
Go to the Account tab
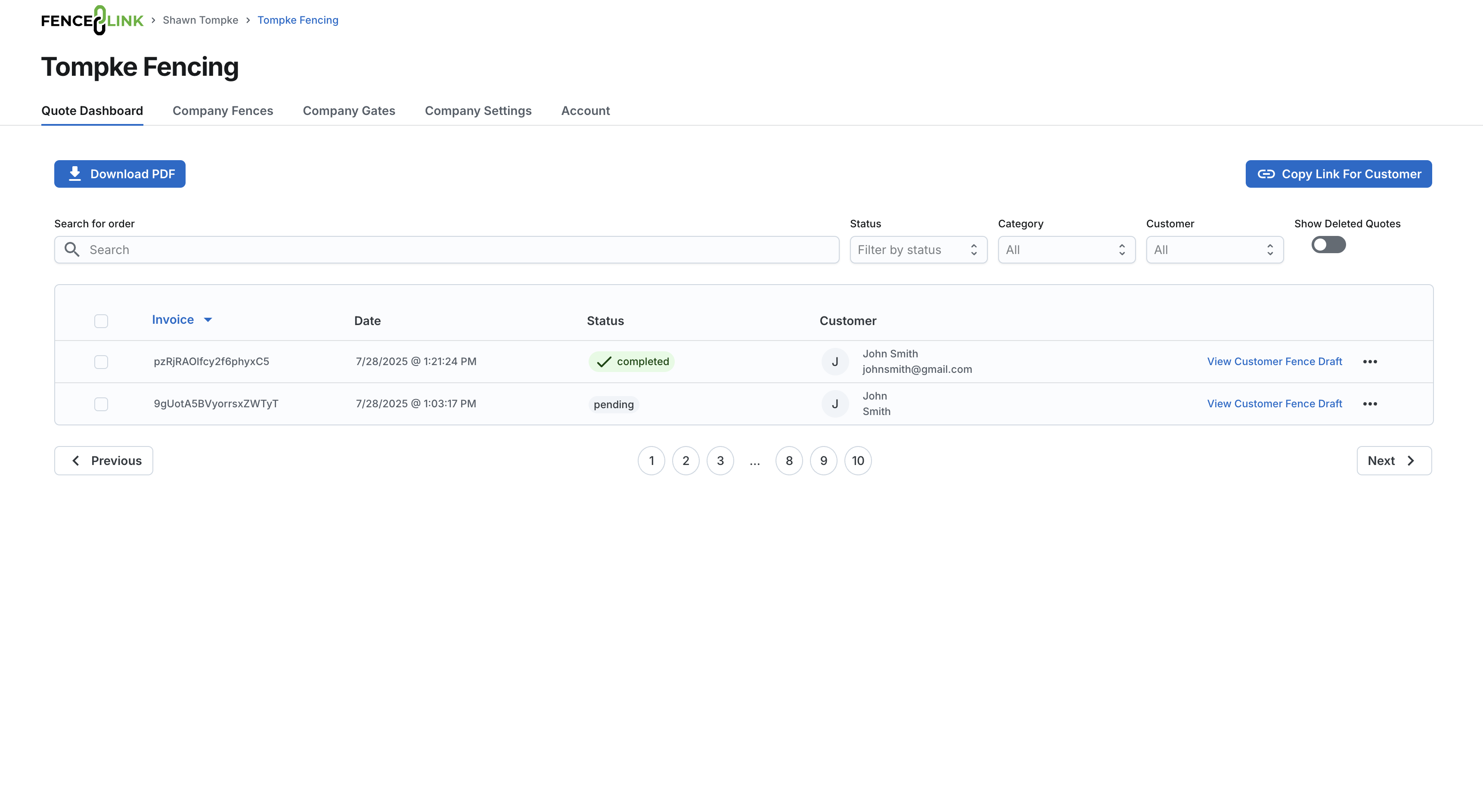pyautogui.click(x=586, y=111)
